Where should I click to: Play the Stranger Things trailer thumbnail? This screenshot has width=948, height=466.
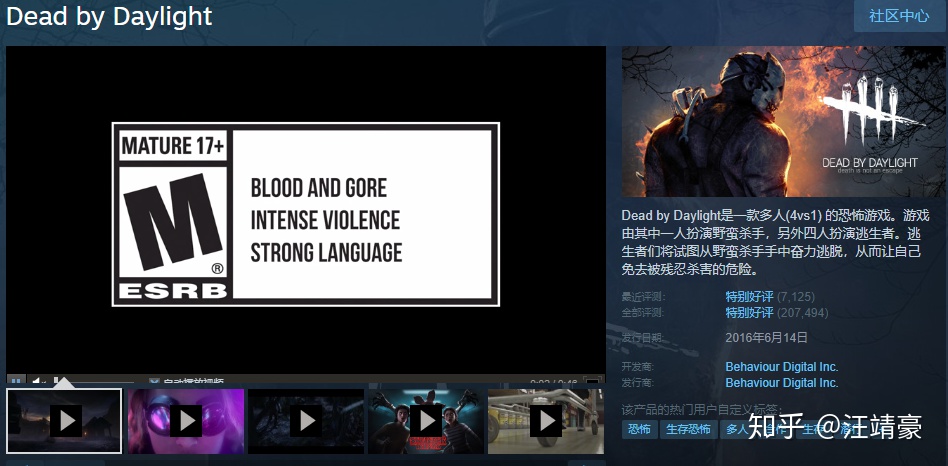[426, 421]
